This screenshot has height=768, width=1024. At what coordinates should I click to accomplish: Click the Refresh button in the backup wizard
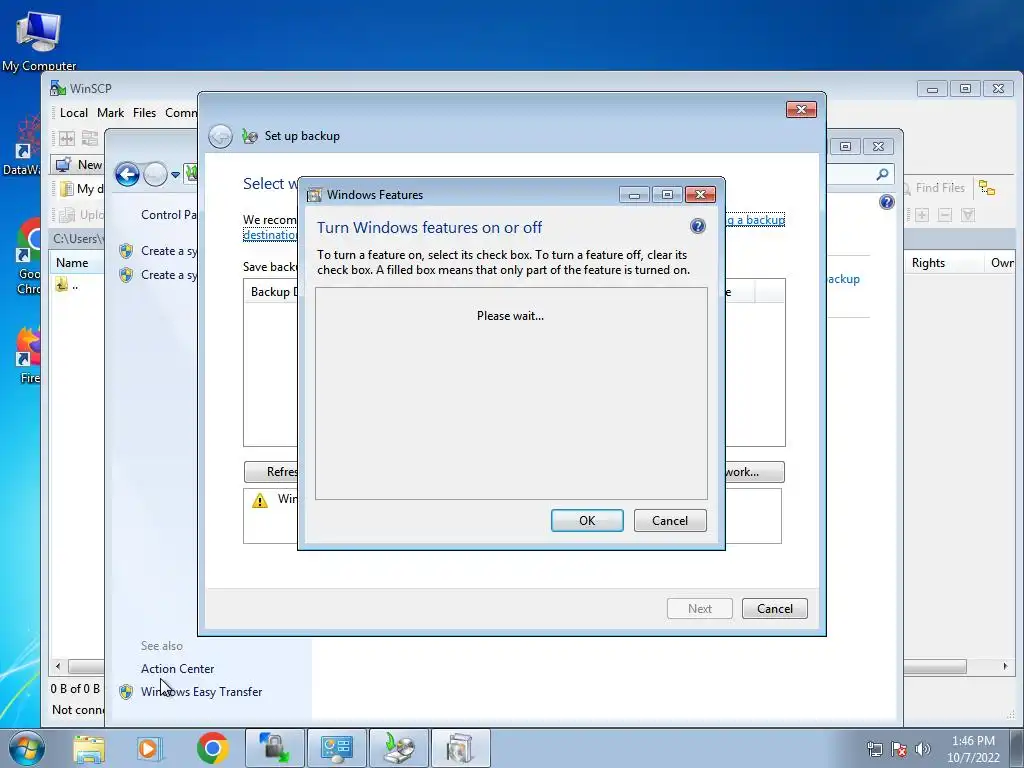tap(272, 472)
